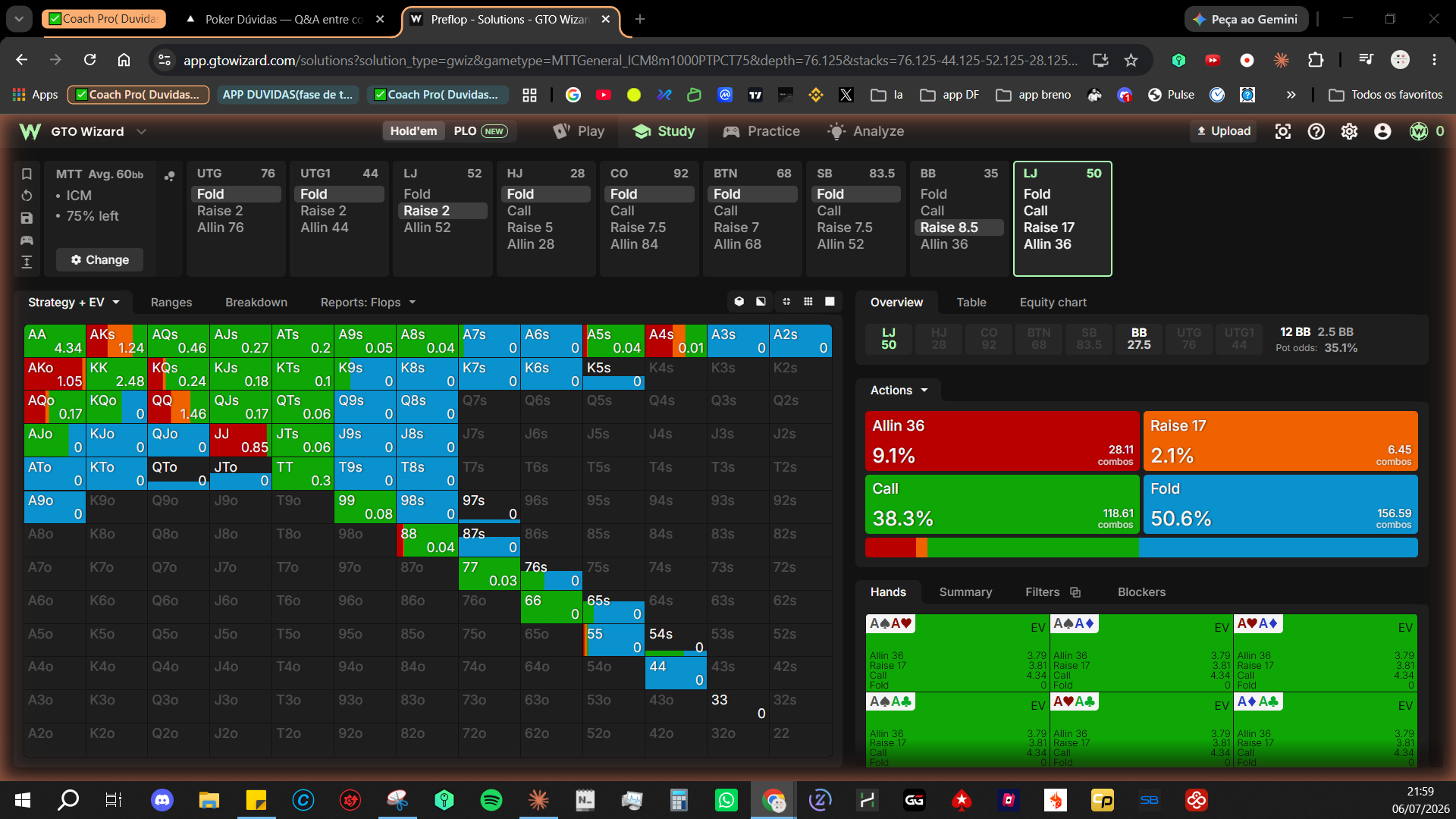Click the green Call 38.3% action card
This screenshot has width=1456, height=819.
1003,504
